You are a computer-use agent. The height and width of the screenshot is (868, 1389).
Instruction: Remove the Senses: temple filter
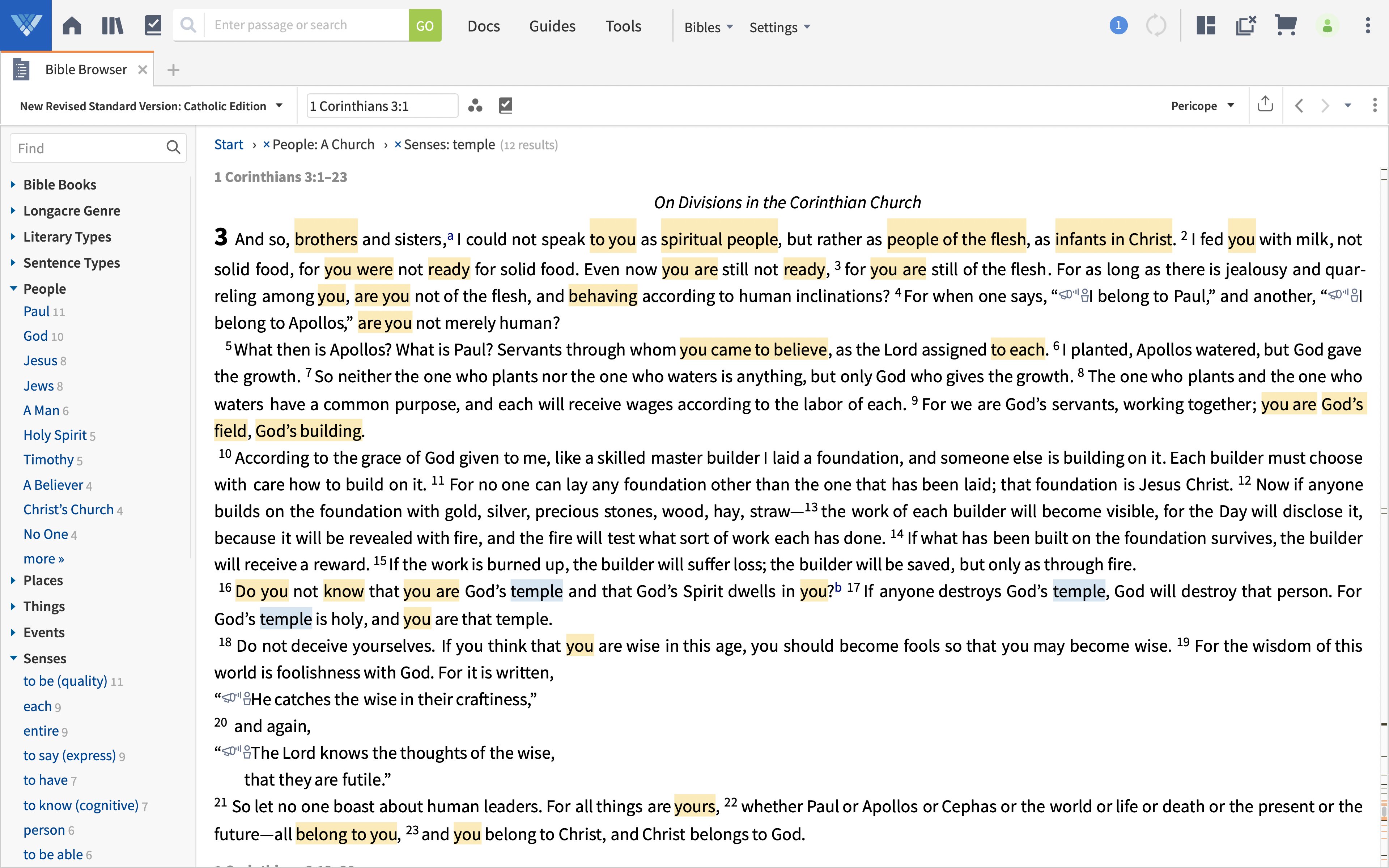pyautogui.click(x=398, y=145)
